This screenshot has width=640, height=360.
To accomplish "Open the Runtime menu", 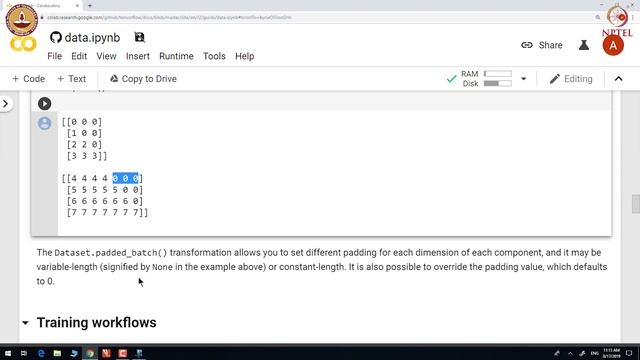I will point(176,56).
